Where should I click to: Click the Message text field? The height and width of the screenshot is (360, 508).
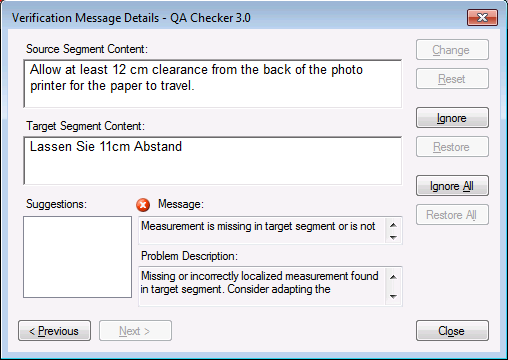click(x=262, y=230)
